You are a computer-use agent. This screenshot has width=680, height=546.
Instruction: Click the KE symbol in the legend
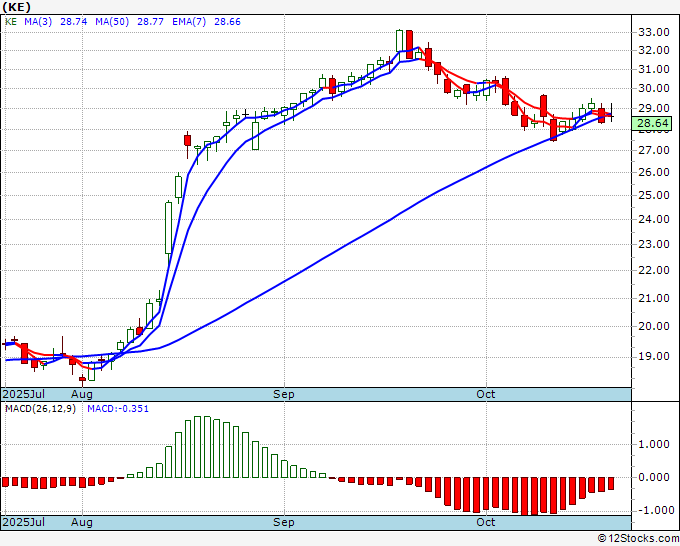pyautogui.click(x=11, y=22)
